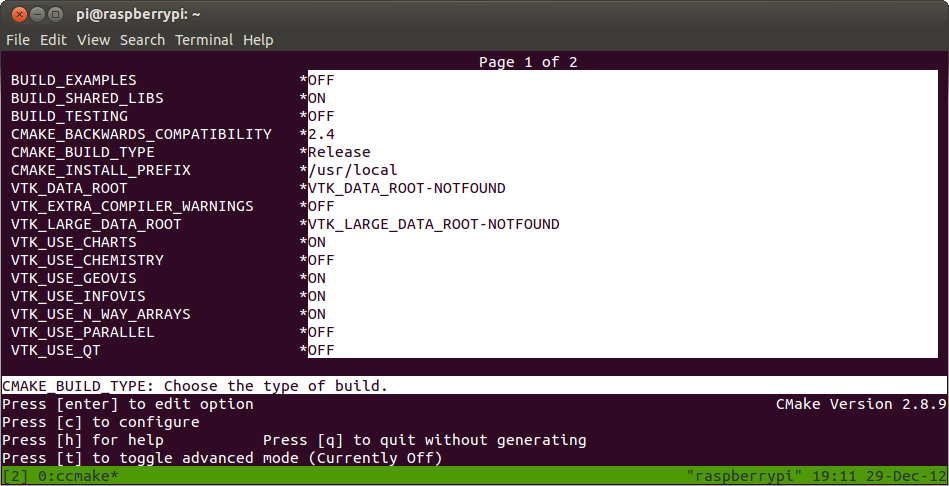Select the VTK_DATA_ROOT option name
Viewport: 949px width, 486px height.
tap(69, 188)
